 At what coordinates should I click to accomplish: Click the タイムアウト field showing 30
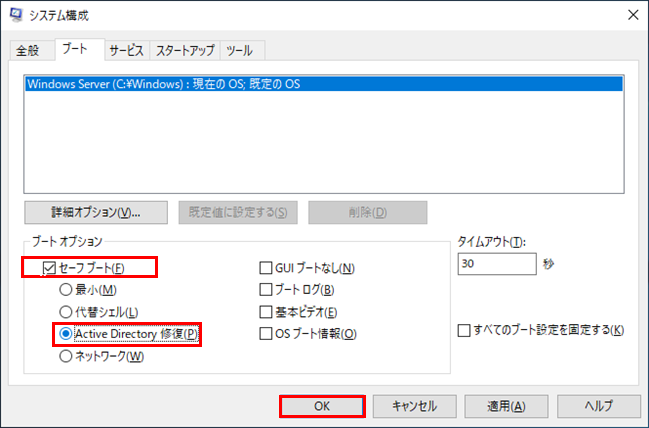497,264
